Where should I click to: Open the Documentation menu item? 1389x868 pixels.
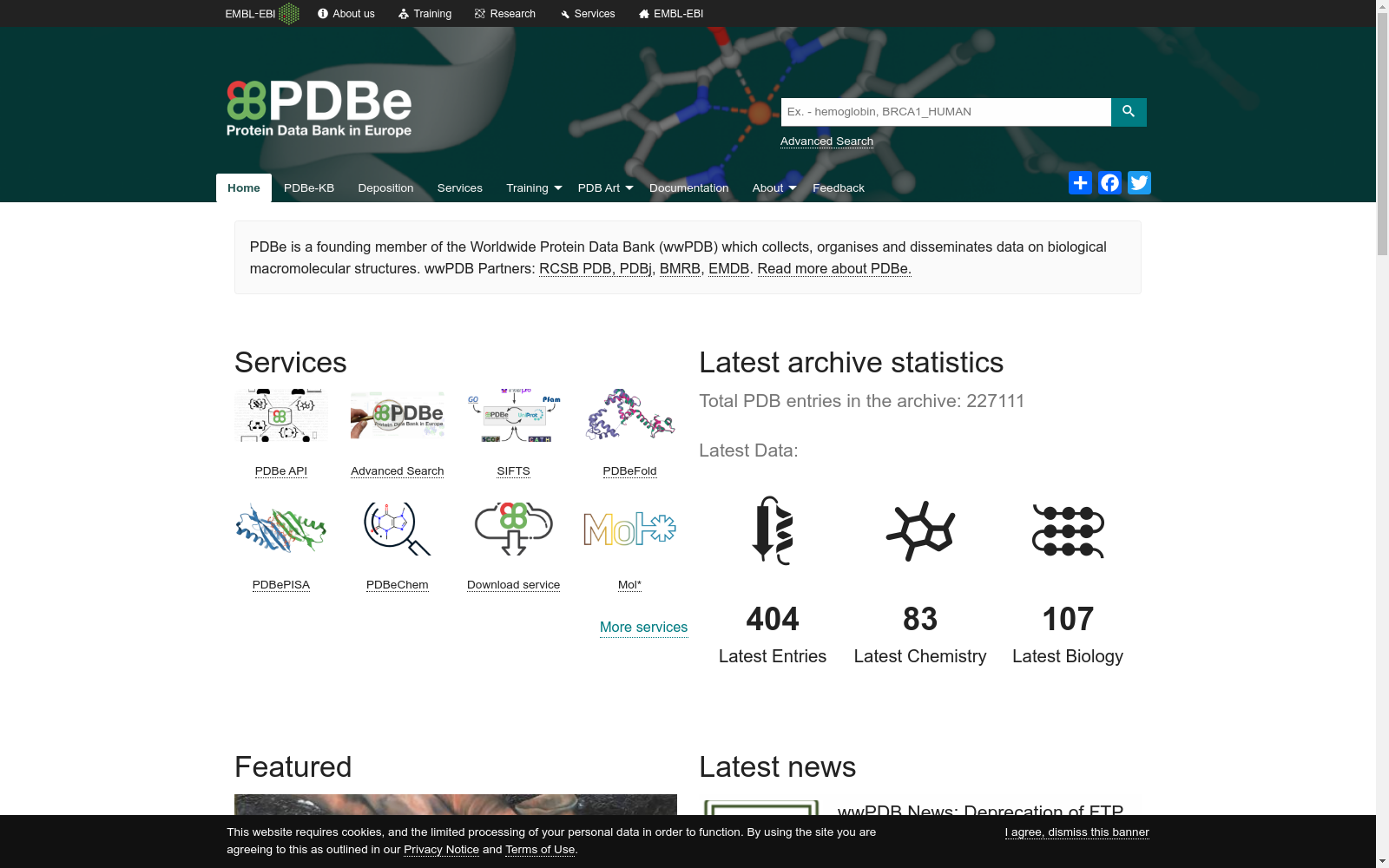689,188
